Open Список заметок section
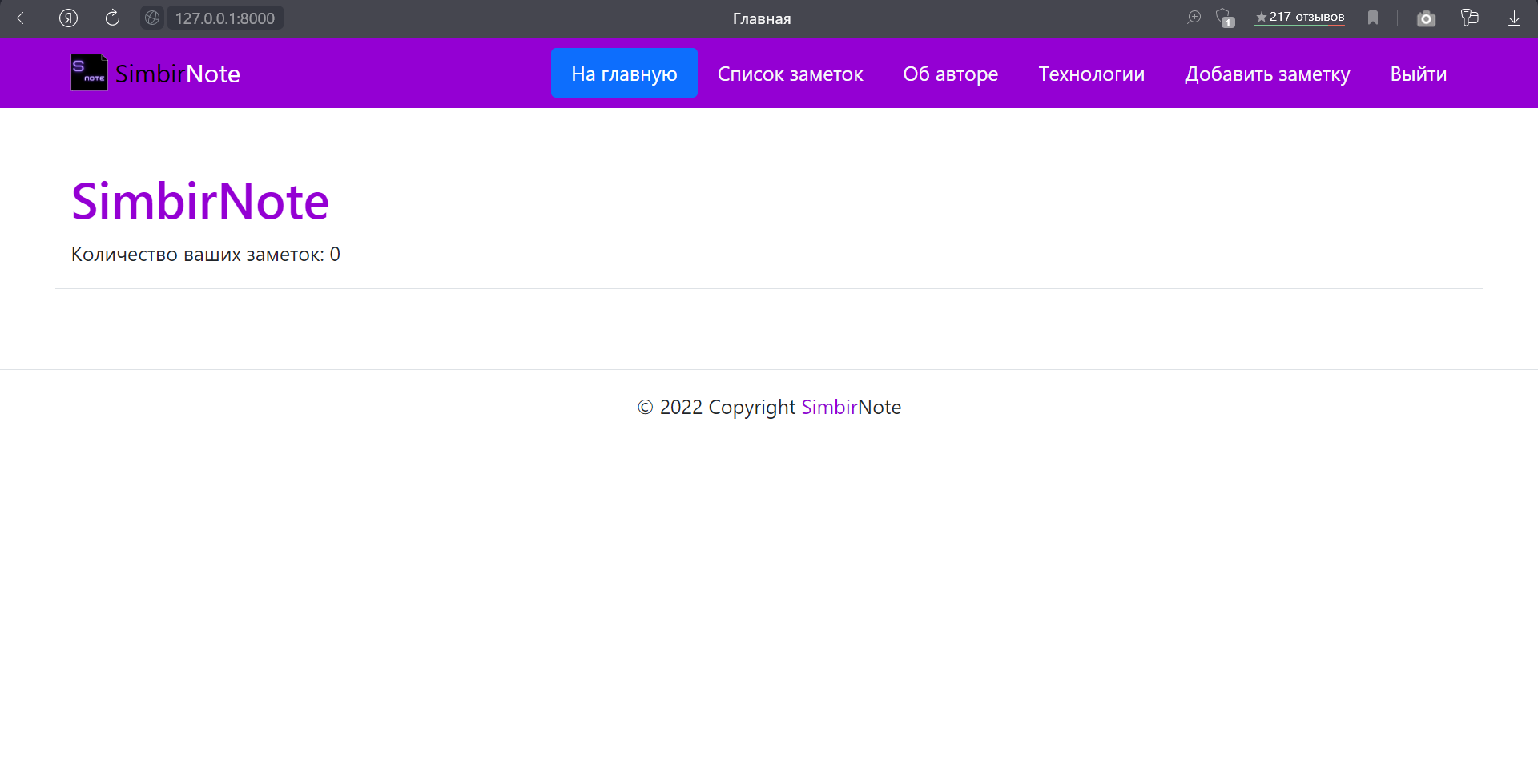 (791, 73)
